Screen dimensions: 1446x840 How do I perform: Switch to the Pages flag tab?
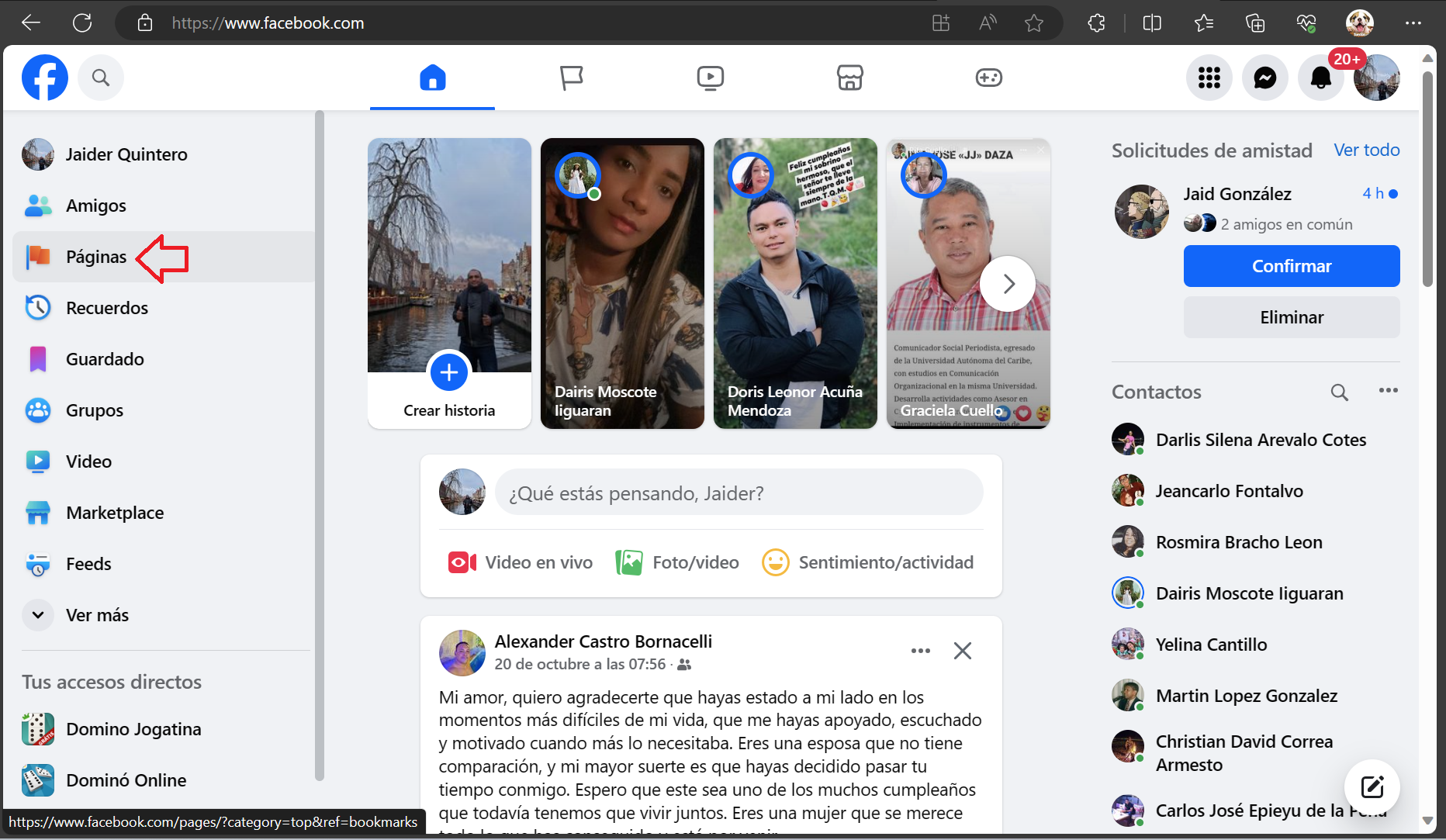click(571, 78)
